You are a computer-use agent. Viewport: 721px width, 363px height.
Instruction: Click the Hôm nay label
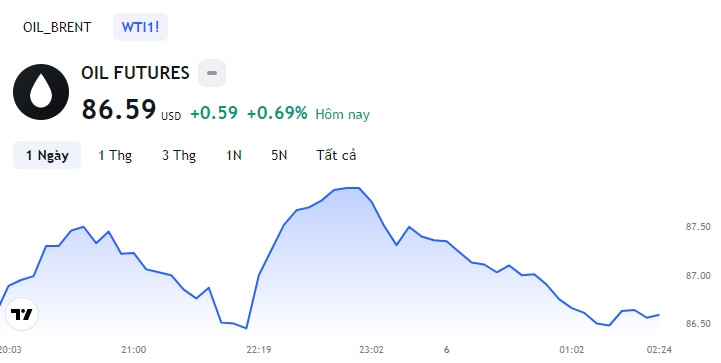(343, 114)
